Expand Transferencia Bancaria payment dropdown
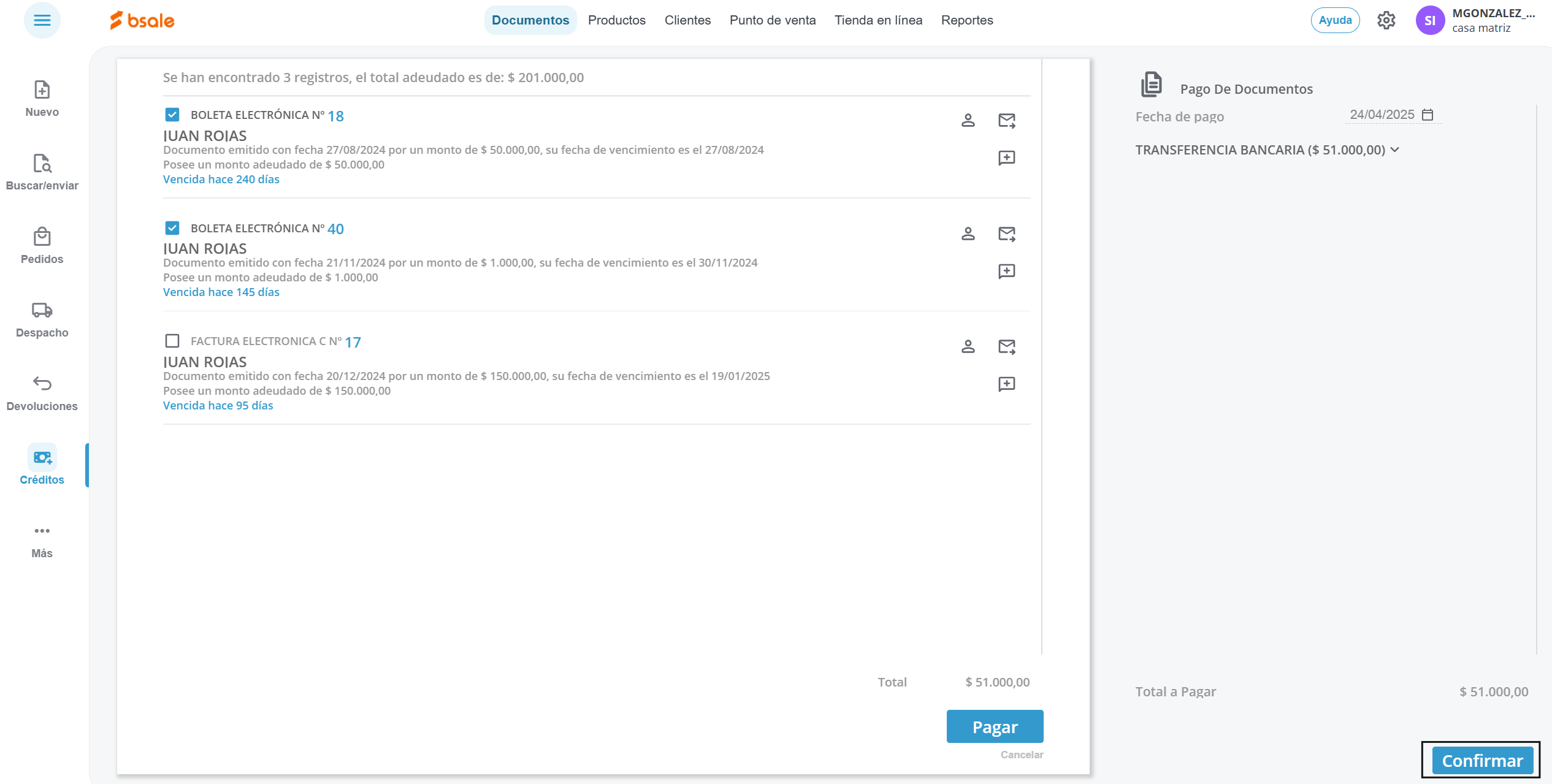The width and height of the screenshot is (1552, 784). tap(1394, 150)
